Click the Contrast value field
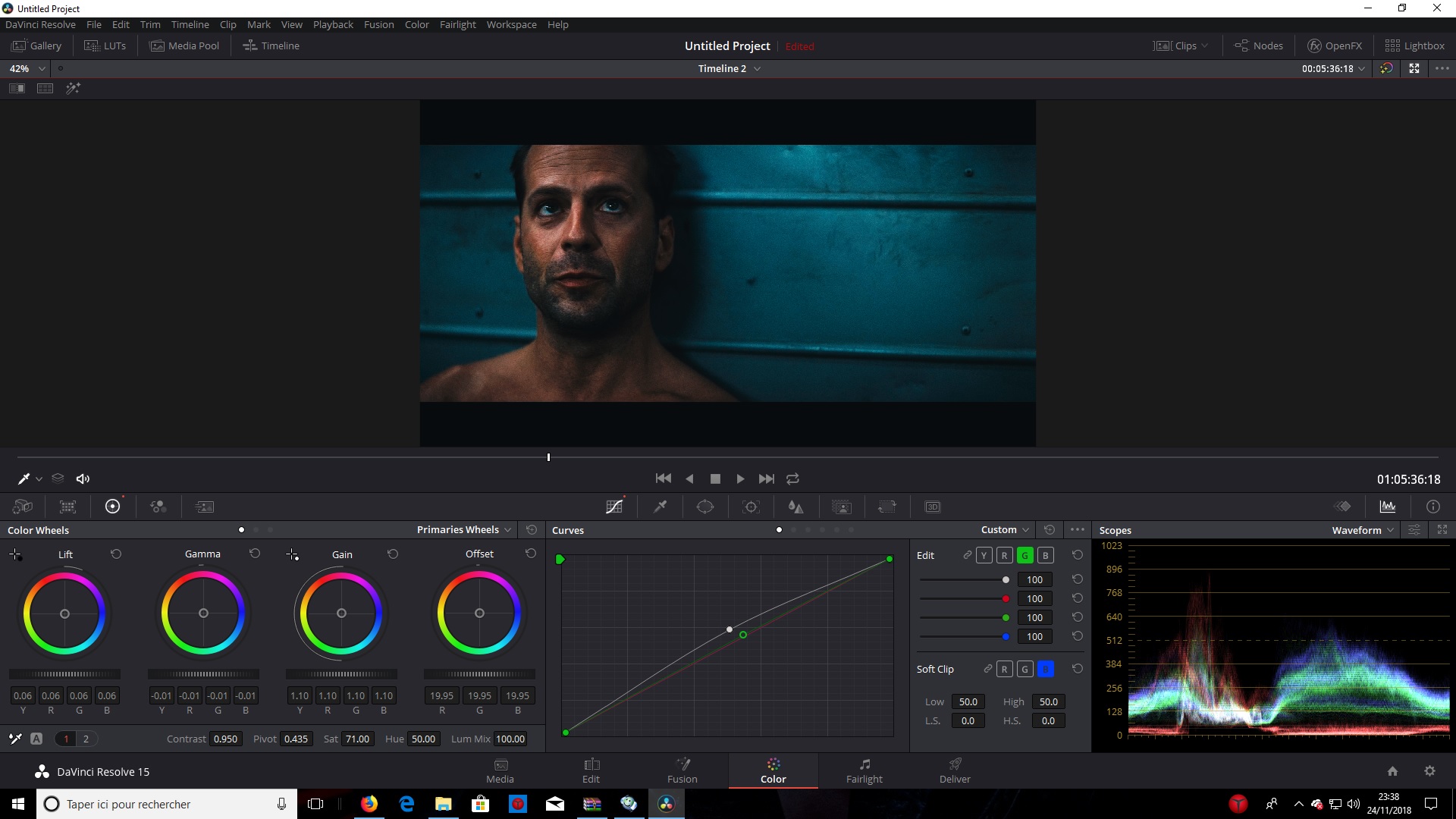This screenshot has width=1456, height=819. pos(225,739)
